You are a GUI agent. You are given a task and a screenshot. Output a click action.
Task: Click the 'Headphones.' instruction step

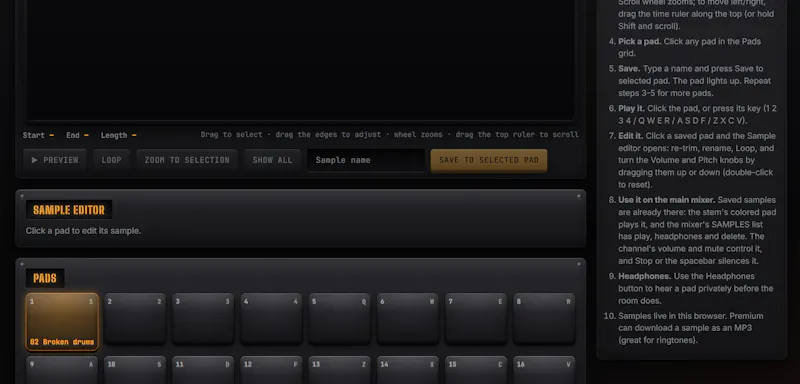(x=696, y=288)
